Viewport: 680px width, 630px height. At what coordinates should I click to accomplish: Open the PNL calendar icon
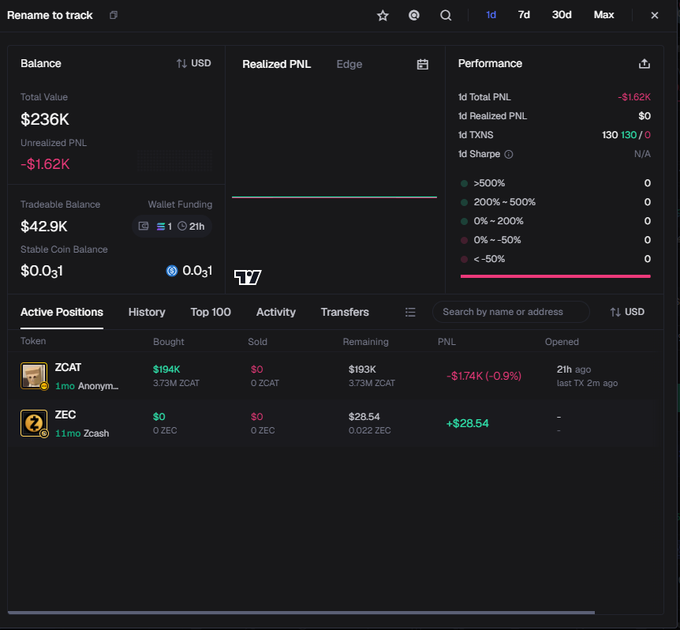(422, 64)
